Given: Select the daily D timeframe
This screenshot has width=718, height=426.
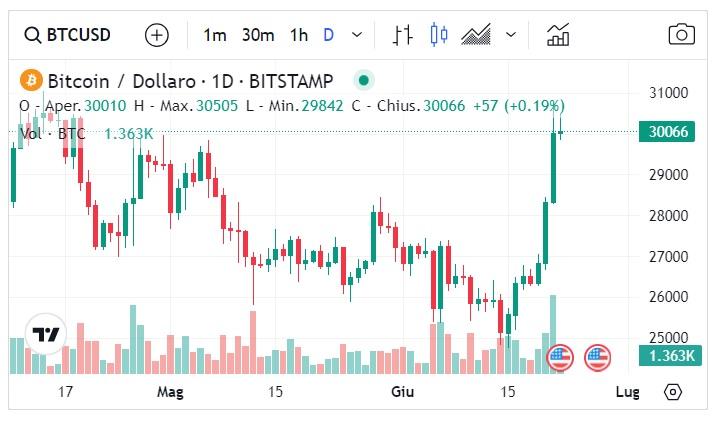Looking at the screenshot, I should coord(328,35).
